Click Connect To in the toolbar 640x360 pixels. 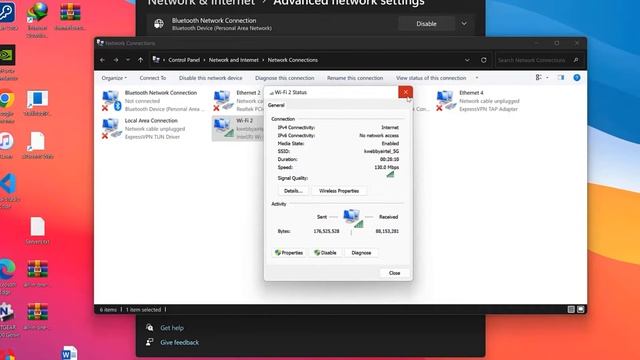click(153, 78)
